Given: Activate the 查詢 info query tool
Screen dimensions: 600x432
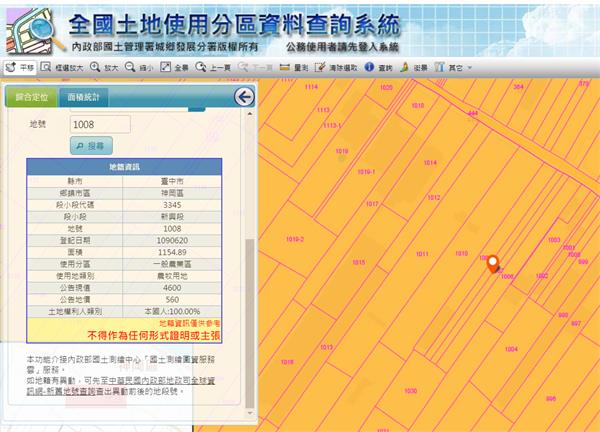Looking at the screenshot, I should tap(379, 68).
